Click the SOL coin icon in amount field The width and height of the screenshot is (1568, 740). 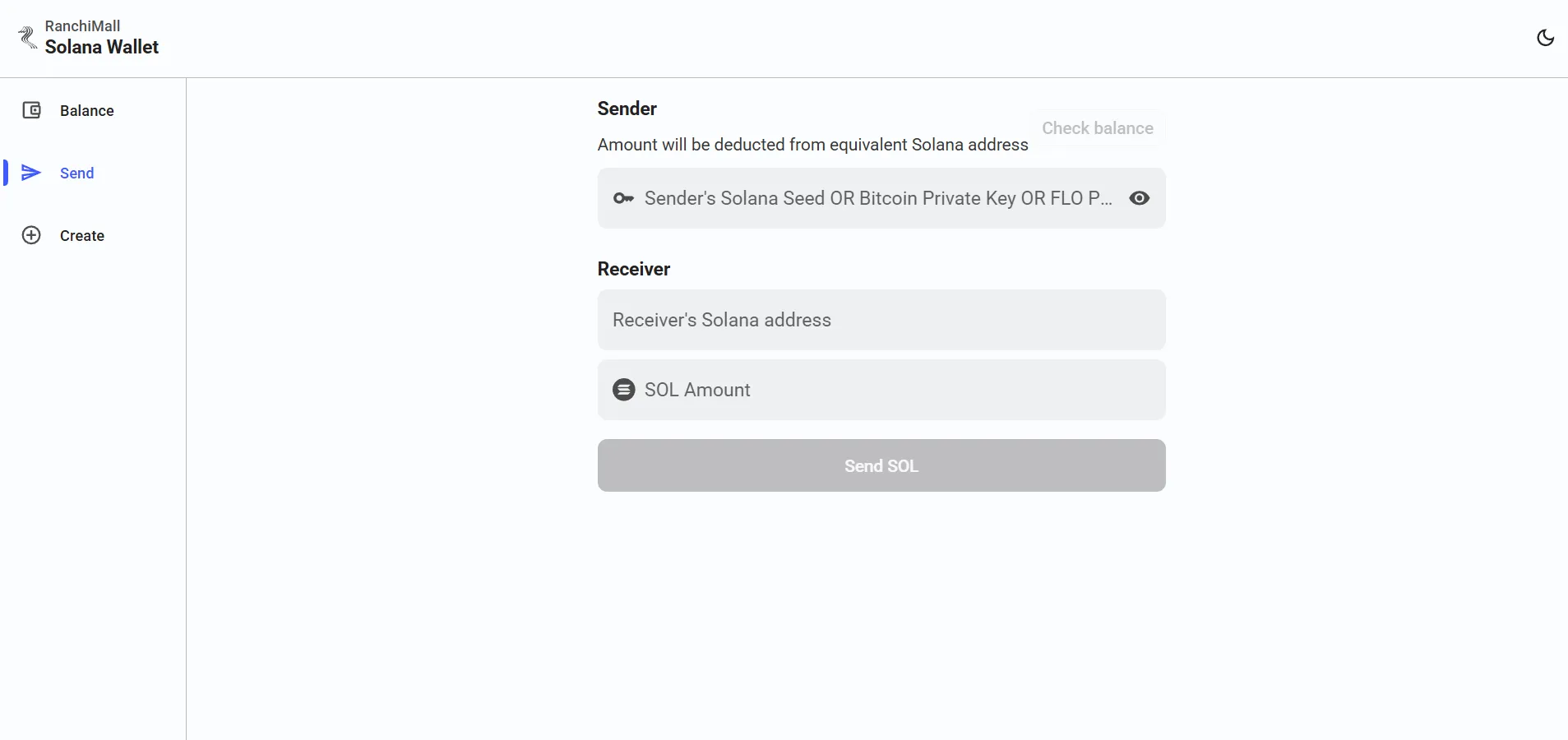pyautogui.click(x=624, y=390)
